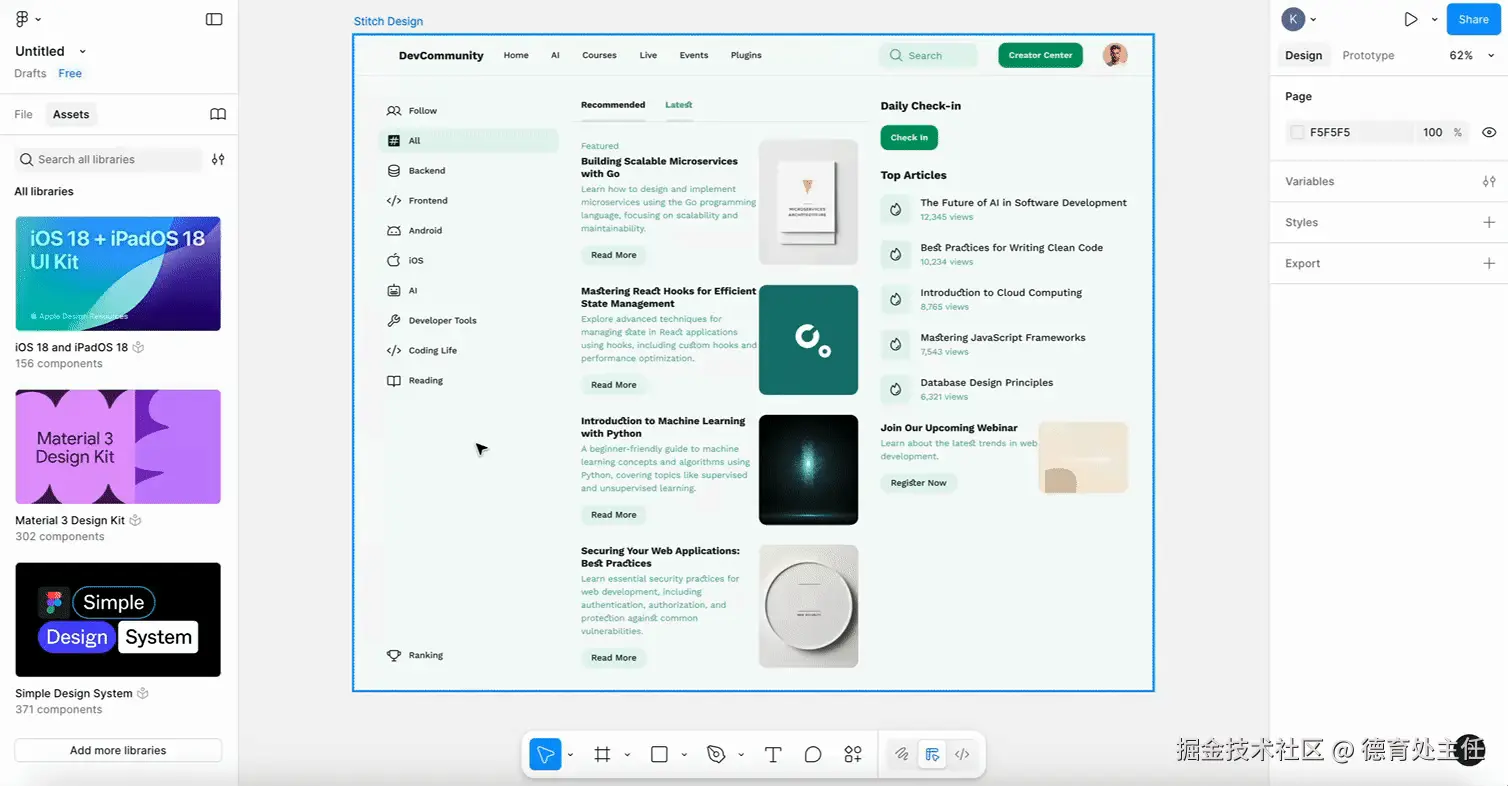Select the Comment tool
This screenshot has width=1508, height=786.
(x=813, y=755)
